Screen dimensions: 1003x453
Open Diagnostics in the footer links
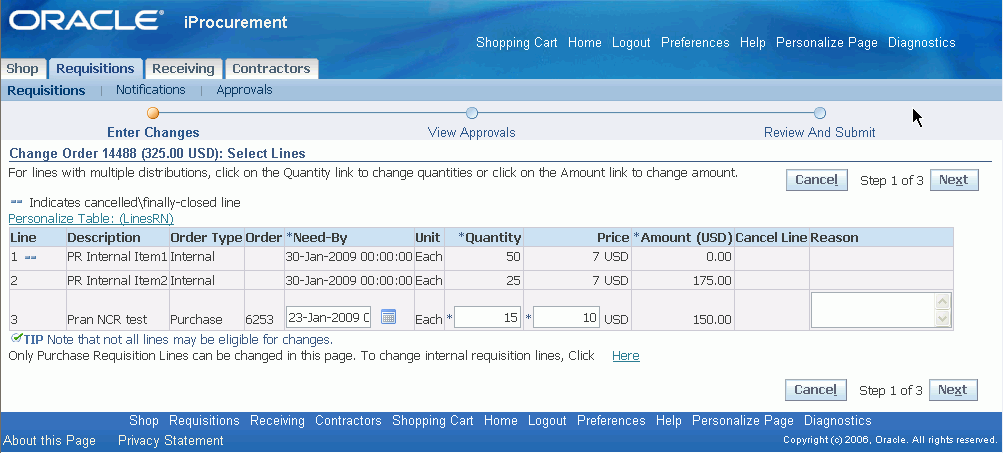[x=837, y=420]
